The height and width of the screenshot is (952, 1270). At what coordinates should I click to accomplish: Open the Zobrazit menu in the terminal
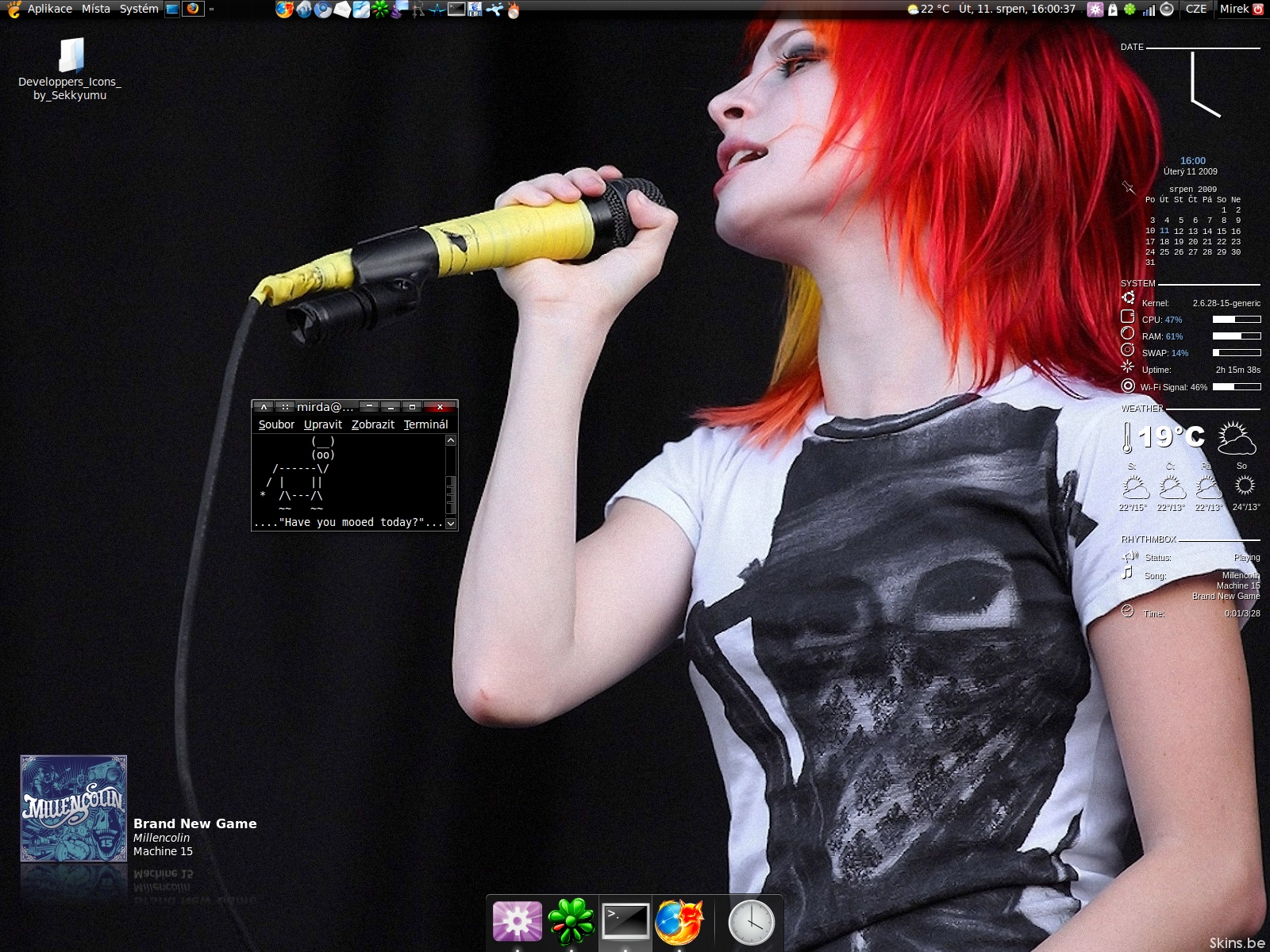373,424
